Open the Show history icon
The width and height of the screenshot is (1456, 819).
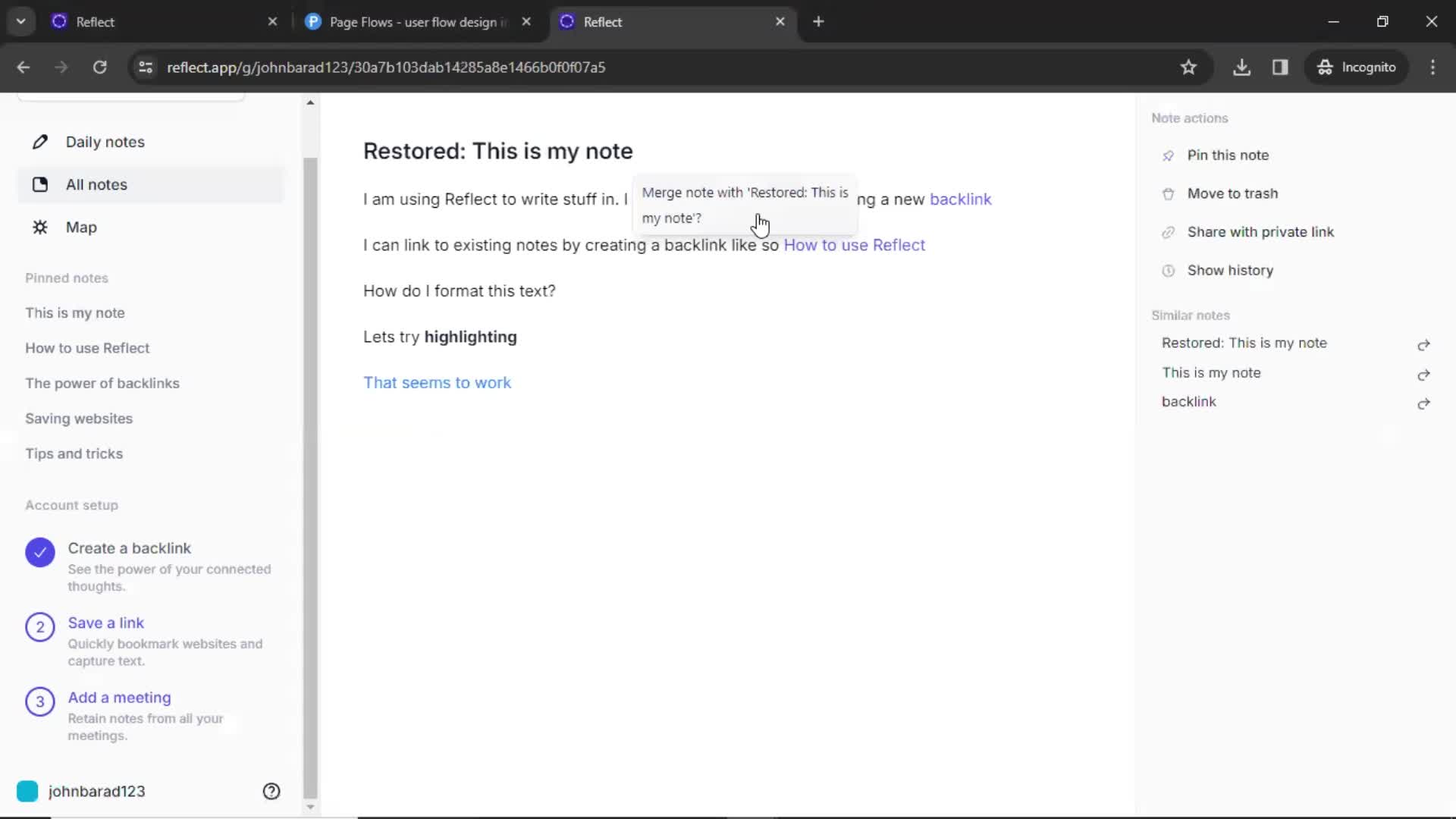point(1167,270)
